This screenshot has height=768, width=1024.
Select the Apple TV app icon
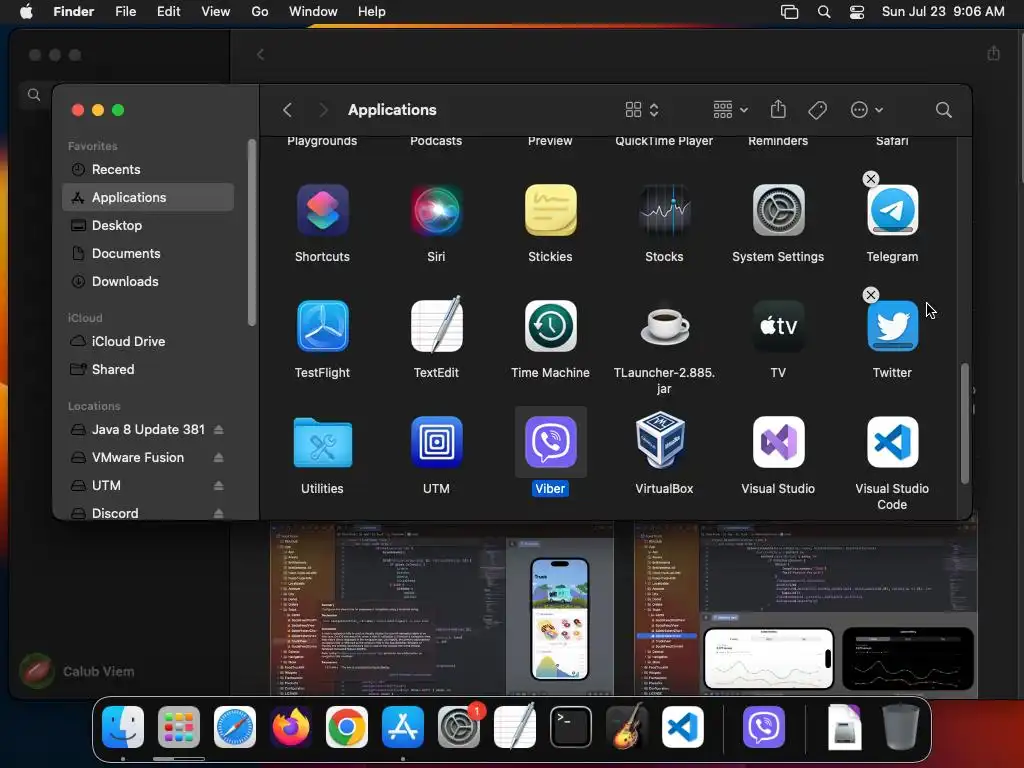778,326
